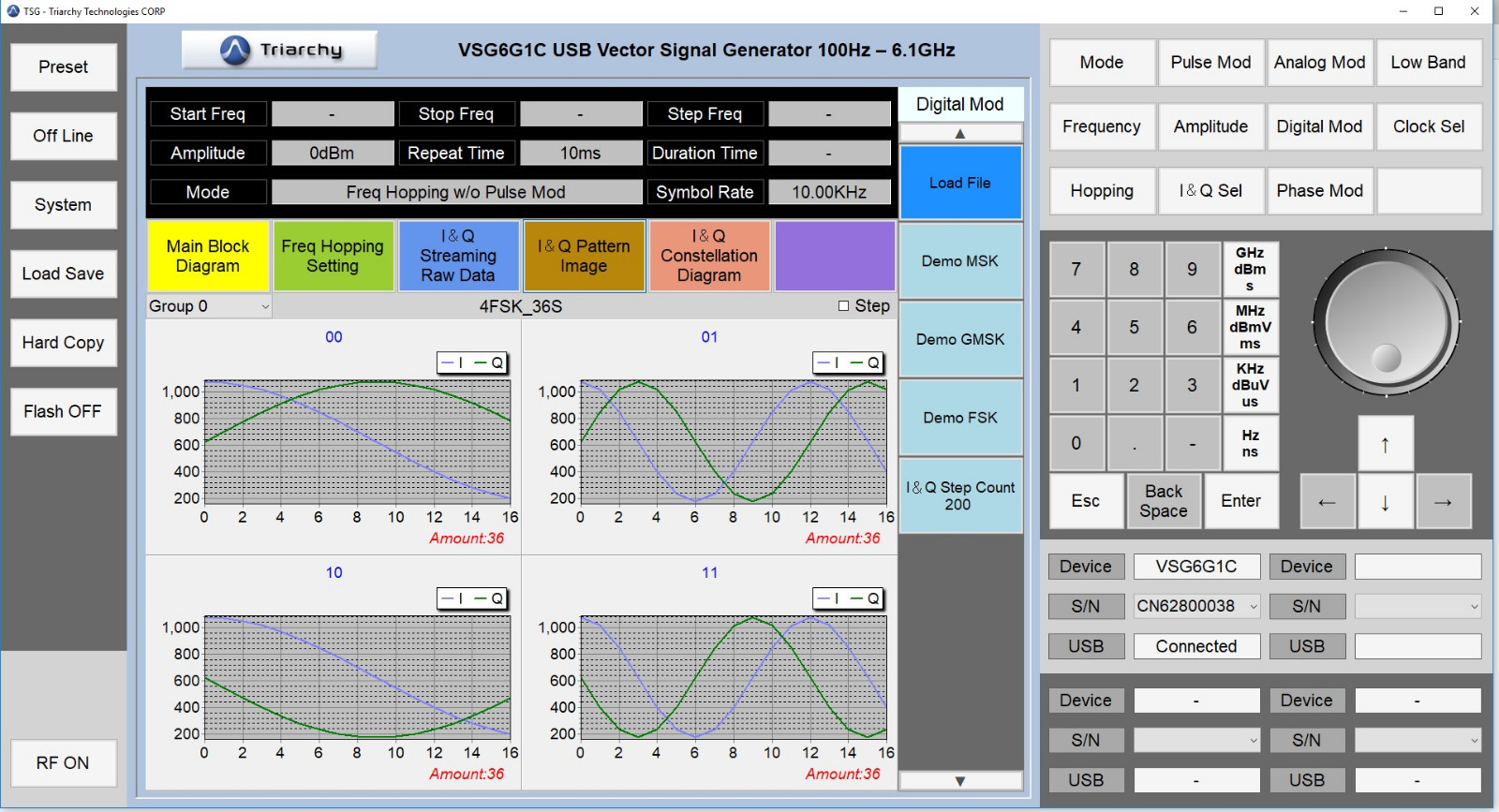The image size is (1499, 812).
Task: Click keypad decimal point key
Action: [x=1135, y=443]
